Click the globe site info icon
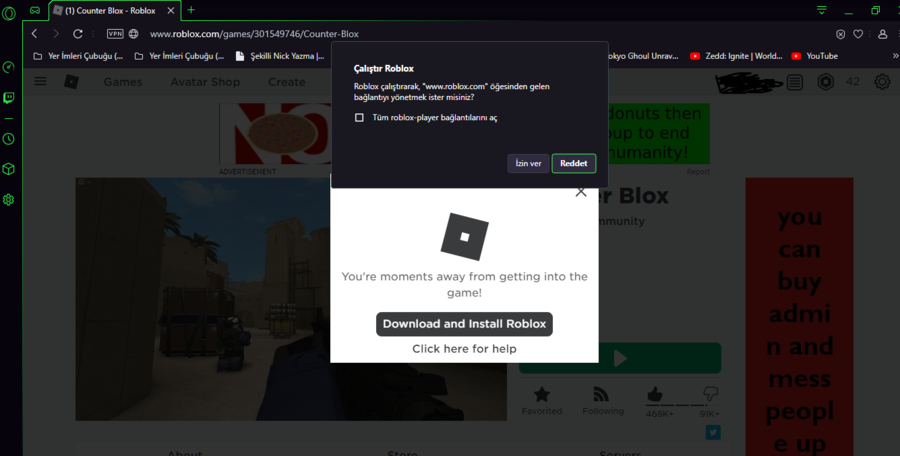 pyautogui.click(x=133, y=34)
